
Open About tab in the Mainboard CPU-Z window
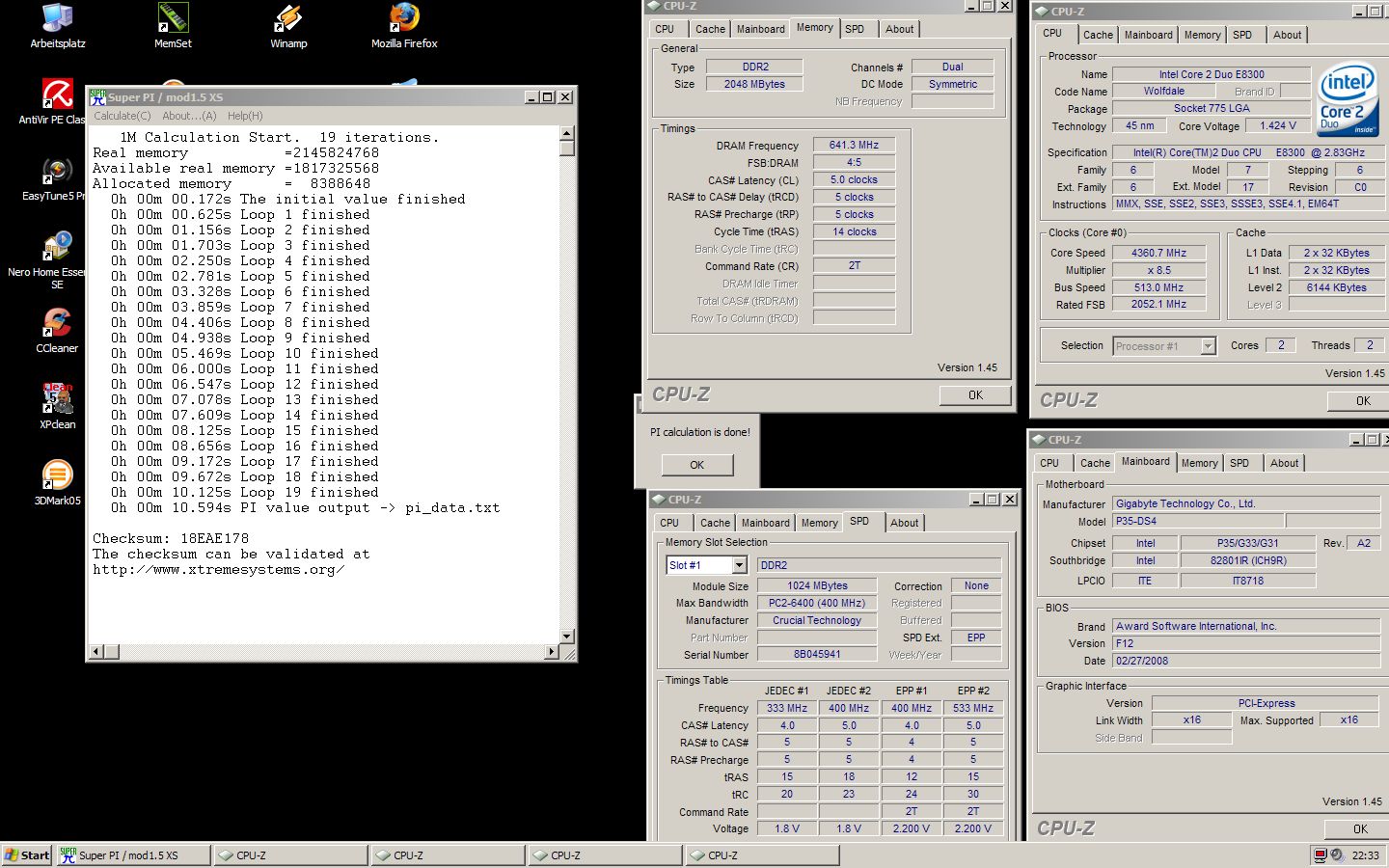(x=1284, y=463)
